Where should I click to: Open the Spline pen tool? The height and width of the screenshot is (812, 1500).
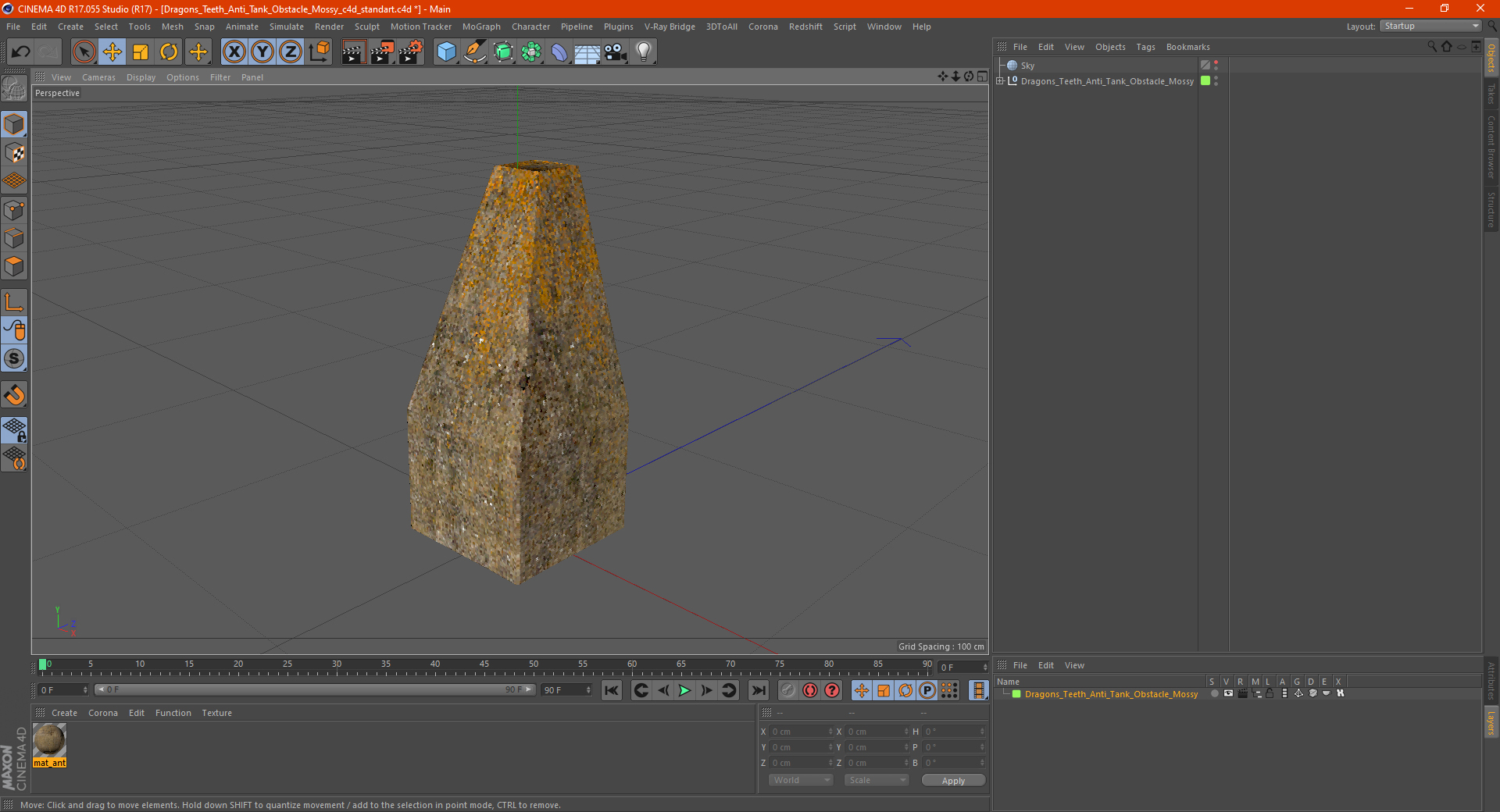(x=475, y=52)
